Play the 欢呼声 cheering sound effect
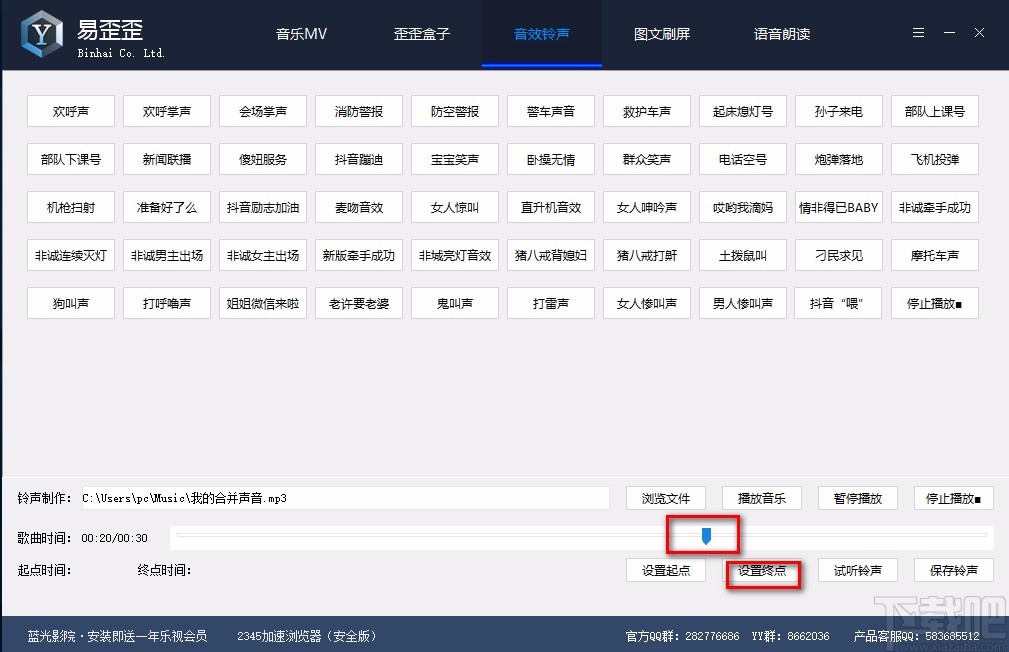Image resolution: width=1009 pixels, height=652 pixels. click(x=70, y=111)
